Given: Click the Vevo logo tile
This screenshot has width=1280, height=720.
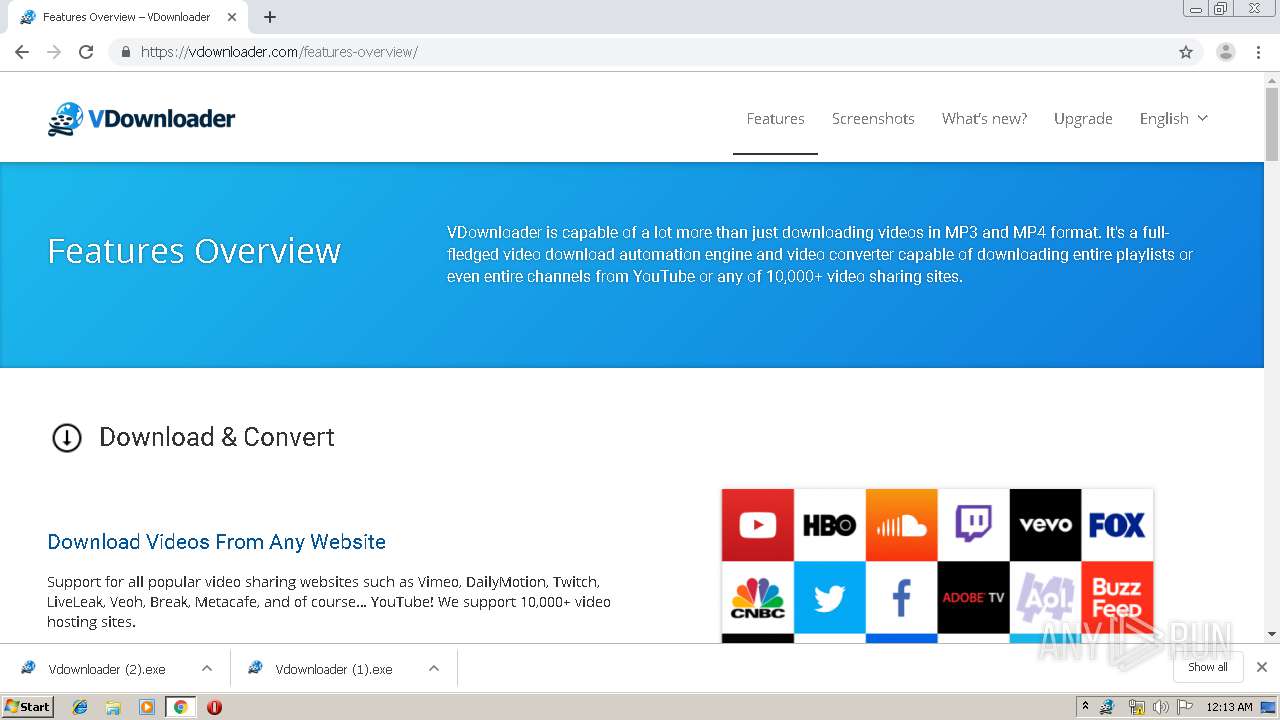Looking at the screenshot, I should [x=1046, y=525].
